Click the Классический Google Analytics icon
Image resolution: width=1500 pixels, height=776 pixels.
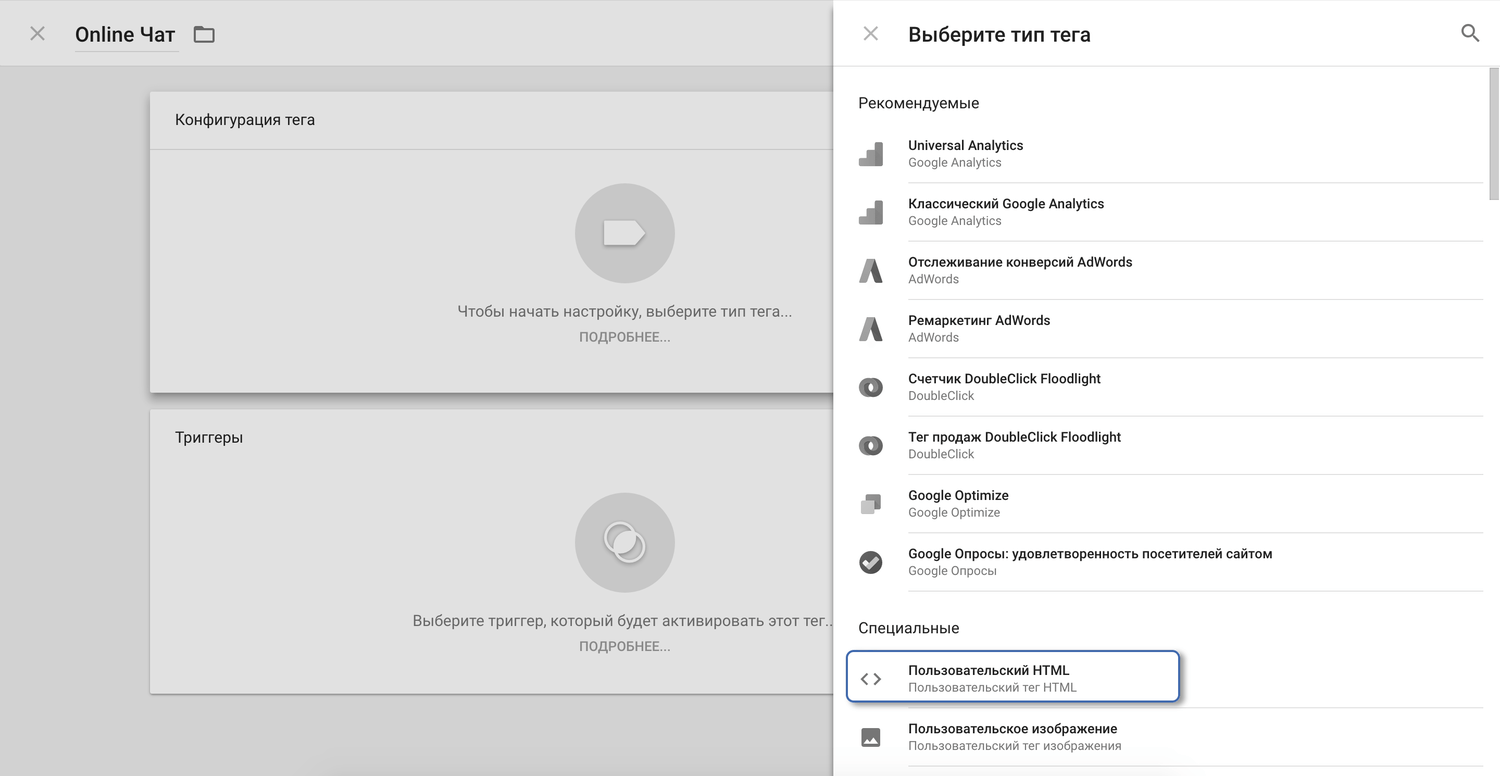pos(871,212)
